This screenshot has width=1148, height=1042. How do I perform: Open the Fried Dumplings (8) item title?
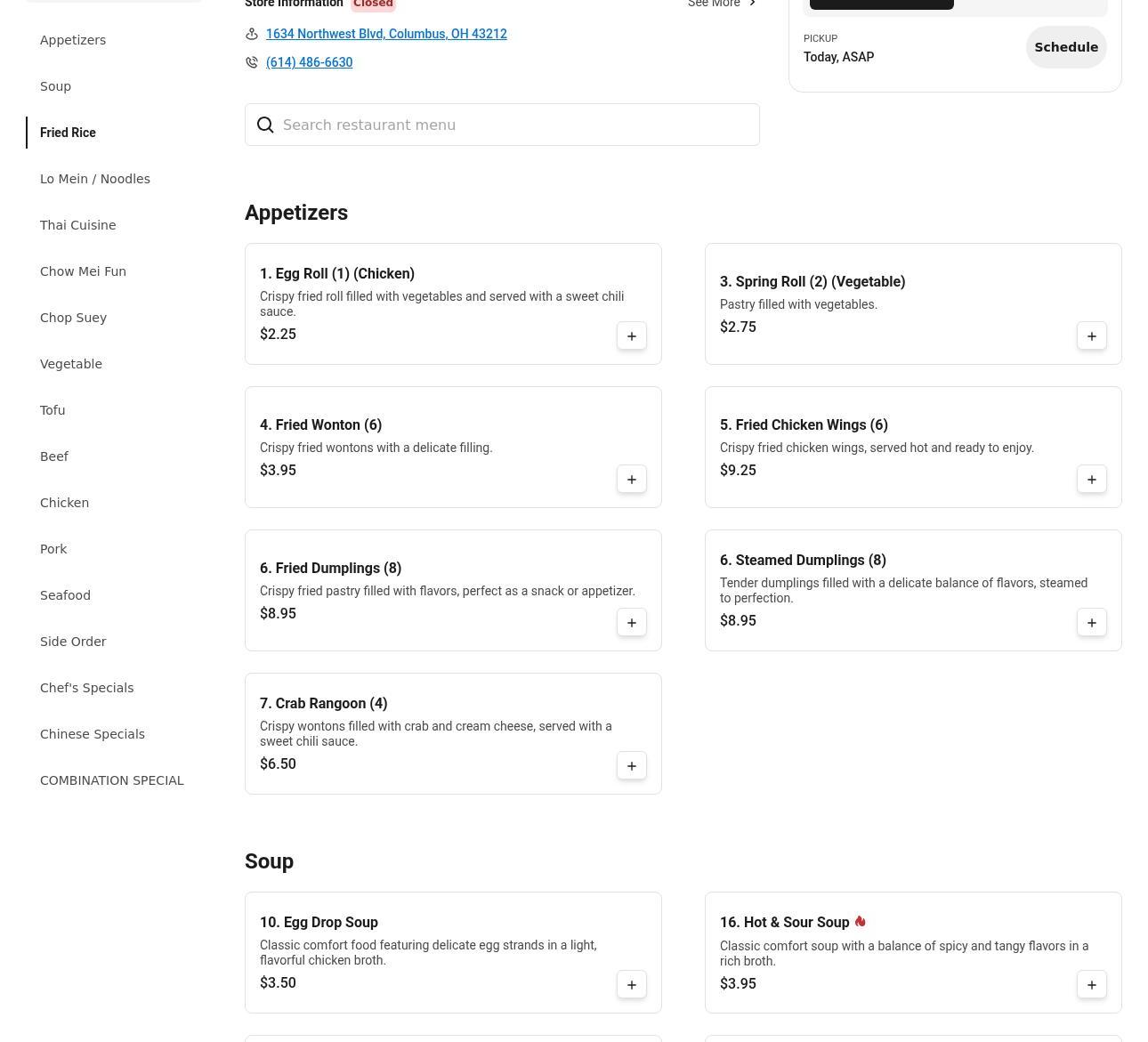[x=330, y=569]
